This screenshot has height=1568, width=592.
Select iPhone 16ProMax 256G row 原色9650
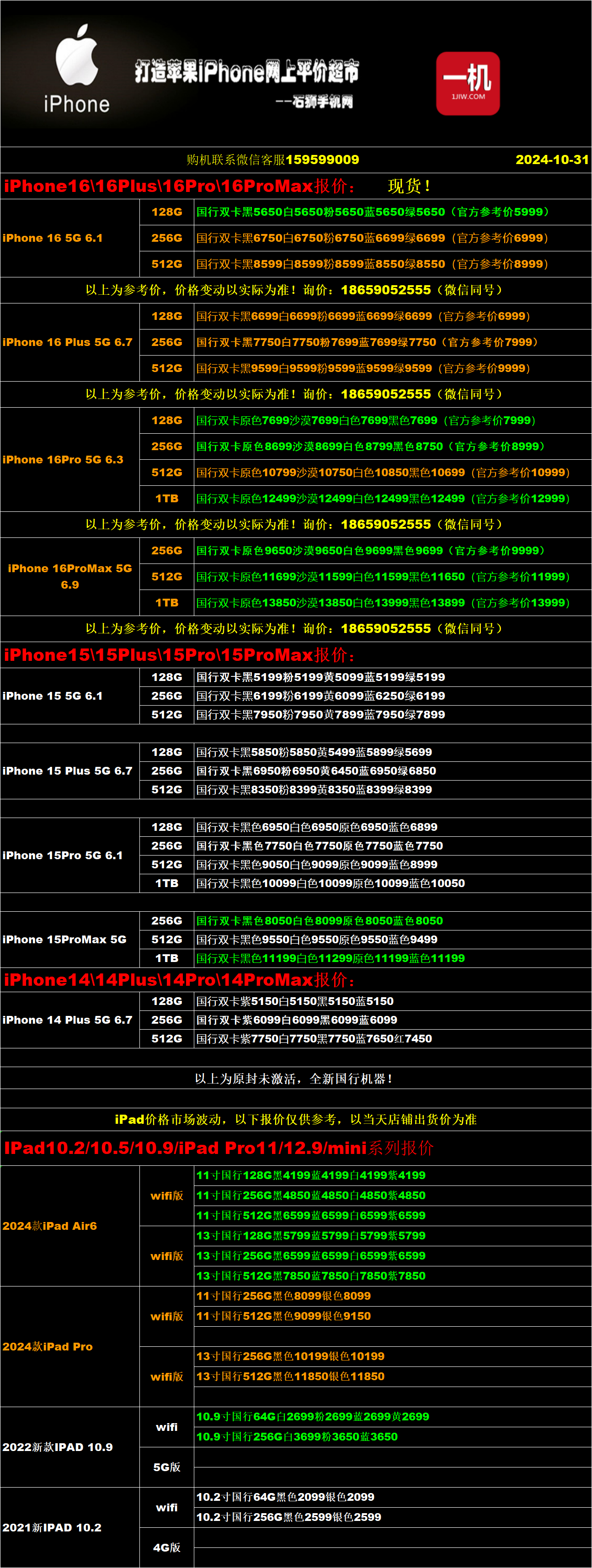[393, 550]
